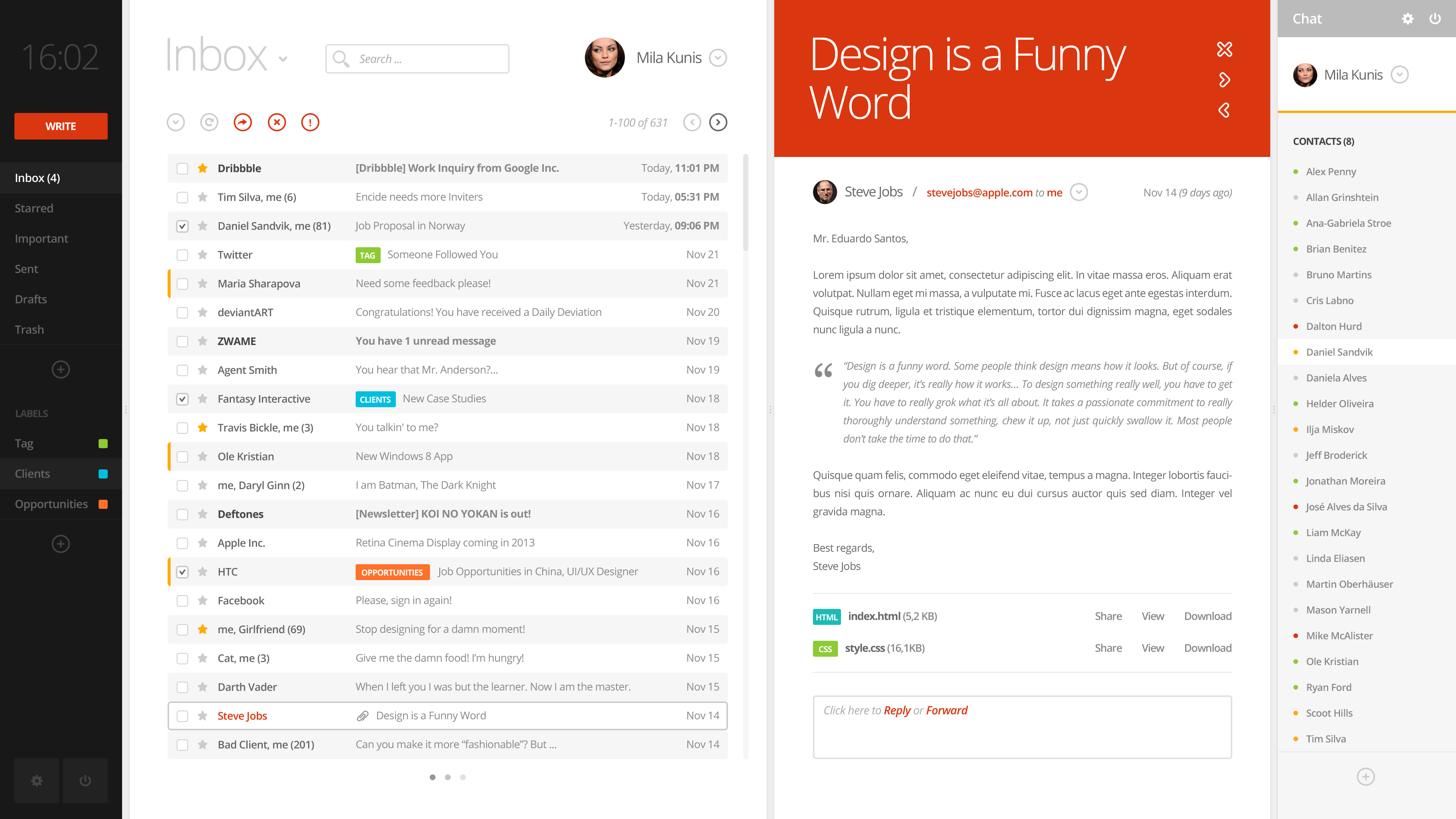Expand Steve Jobs email details chevron
Screen dimensions: 1456x819
tap(1079, 192)
